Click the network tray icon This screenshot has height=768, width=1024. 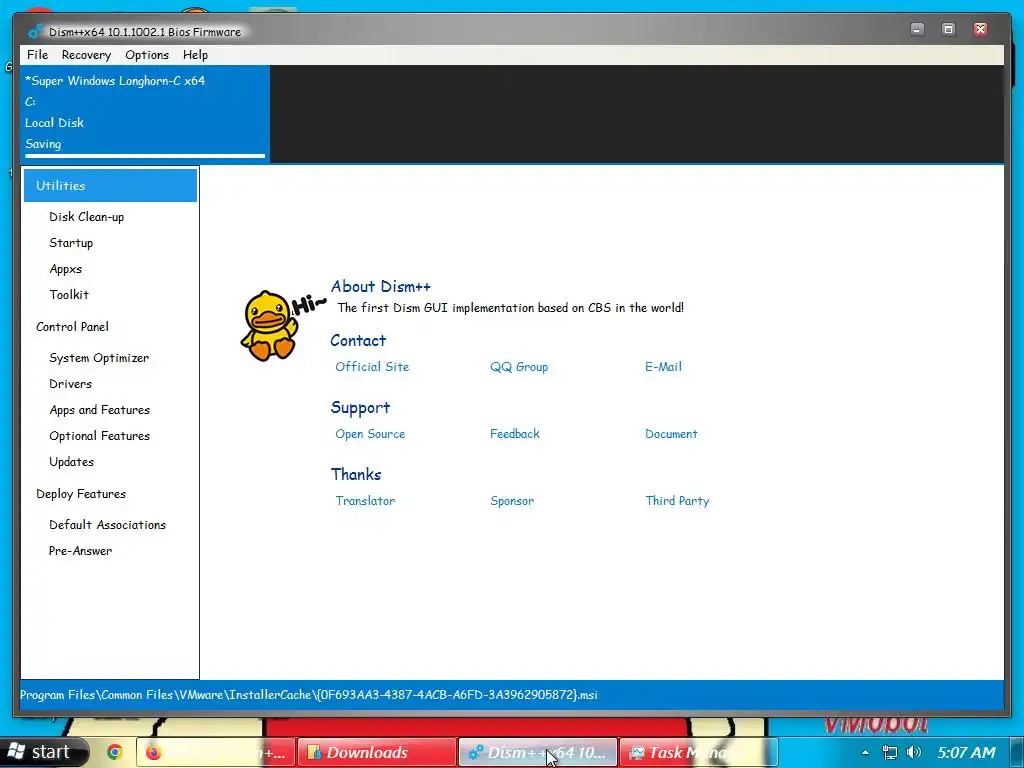pos(889,752)
